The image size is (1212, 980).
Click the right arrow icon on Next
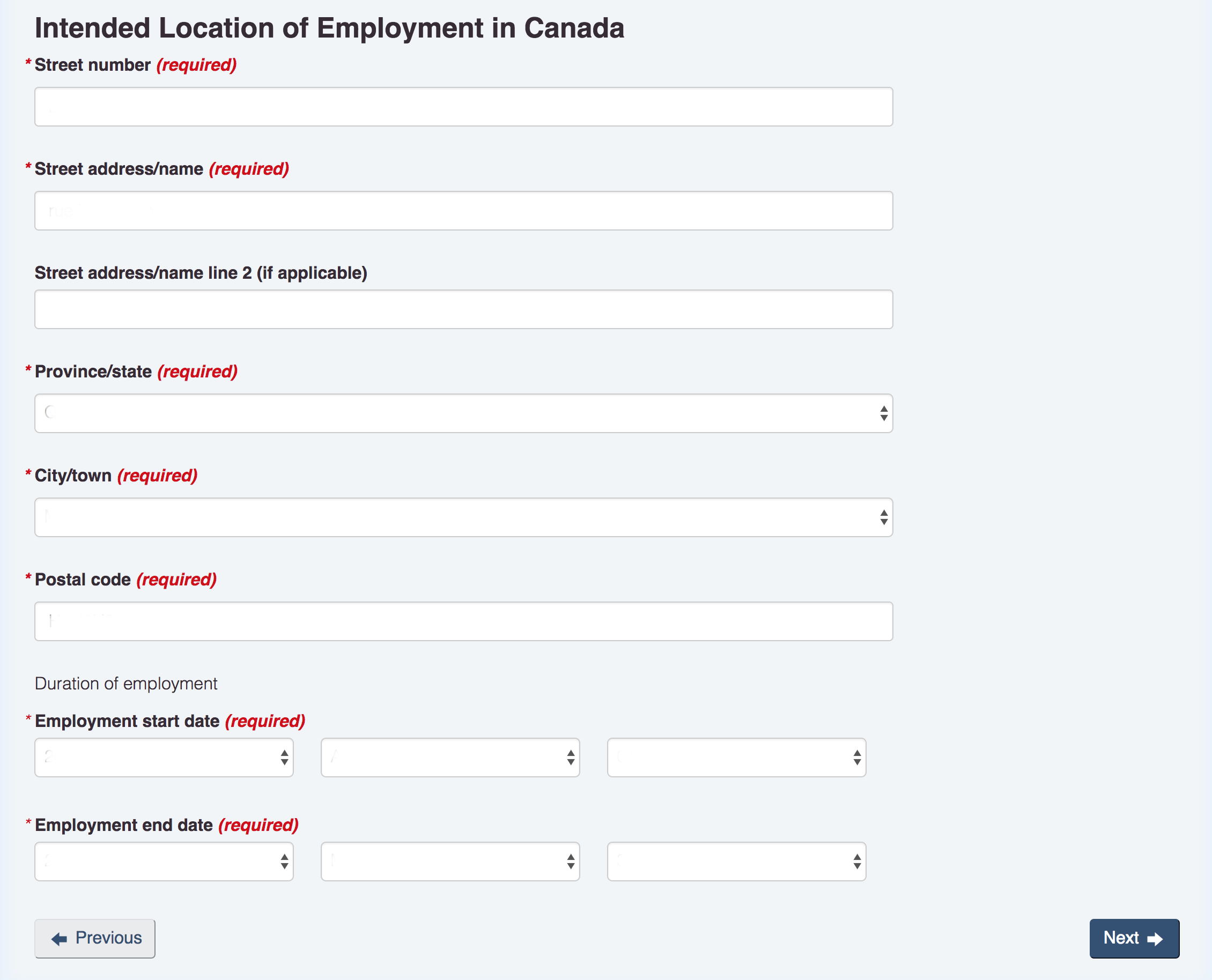[1155, 939]
